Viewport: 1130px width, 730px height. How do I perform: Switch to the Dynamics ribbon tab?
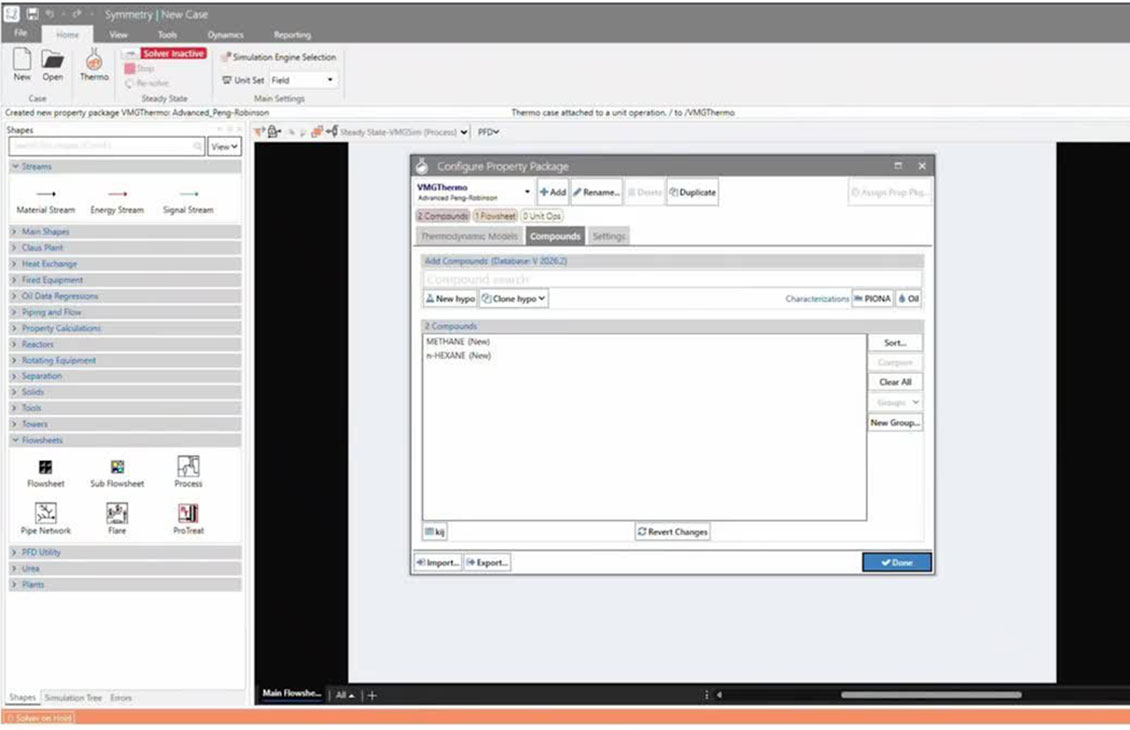point(226,35)
